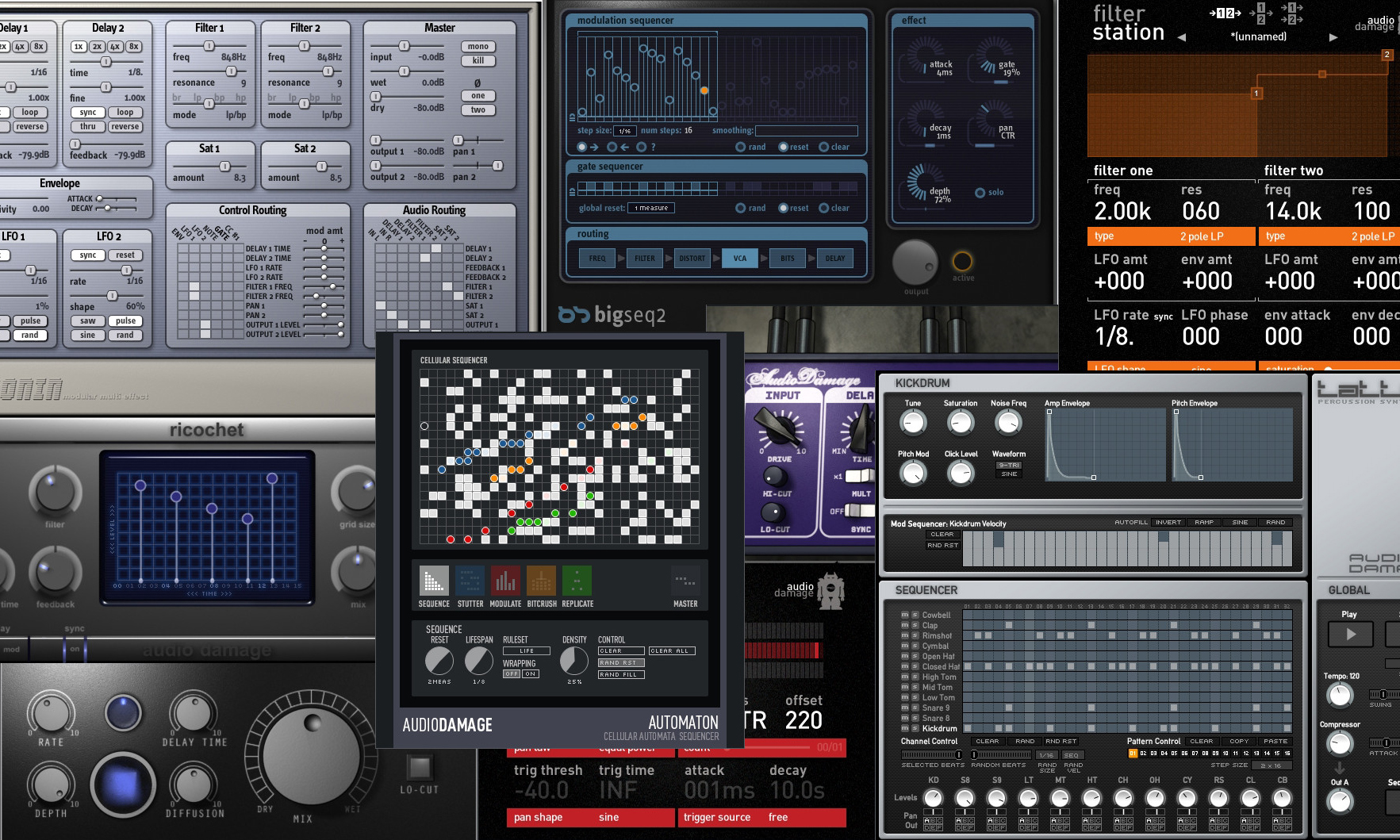
Task: Click PASTE in Pattern Control
Action: tap(1275, 742)
